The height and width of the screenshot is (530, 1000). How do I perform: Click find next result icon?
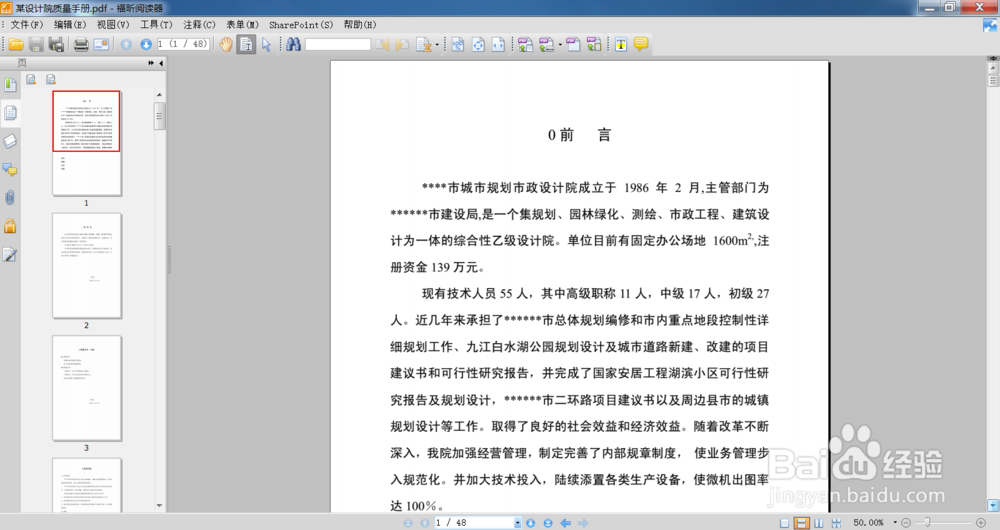pyautogui.click(x=402, y=45)
